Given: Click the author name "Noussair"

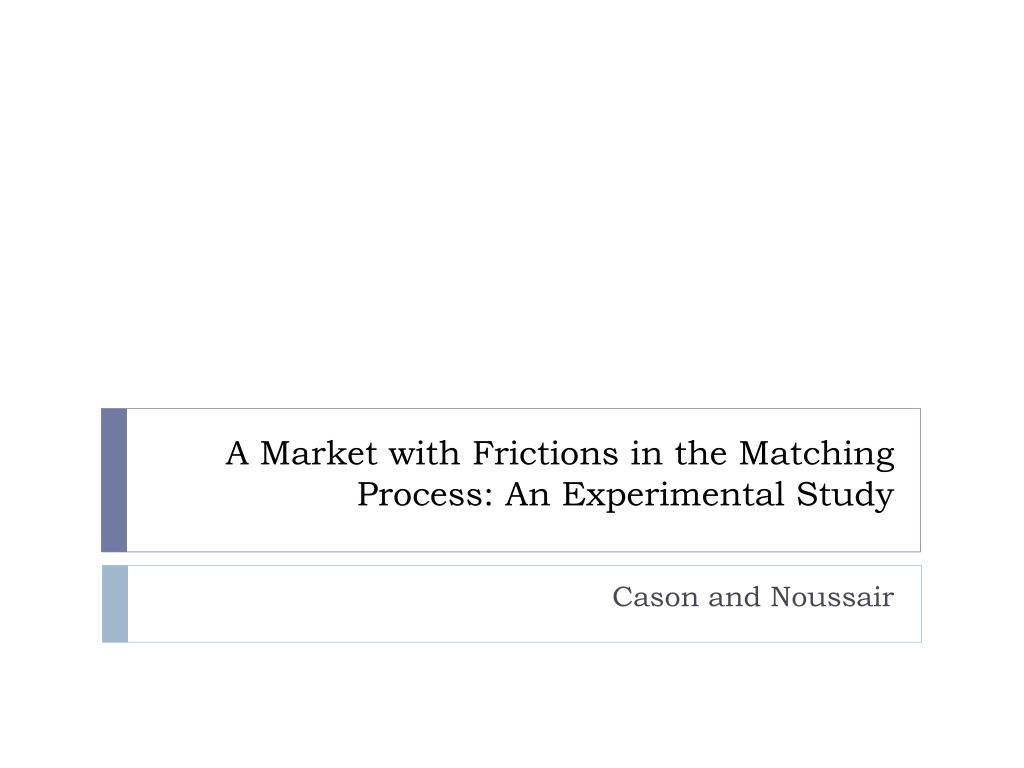Looking at the screenshot, I should click(x=832, y=597).
